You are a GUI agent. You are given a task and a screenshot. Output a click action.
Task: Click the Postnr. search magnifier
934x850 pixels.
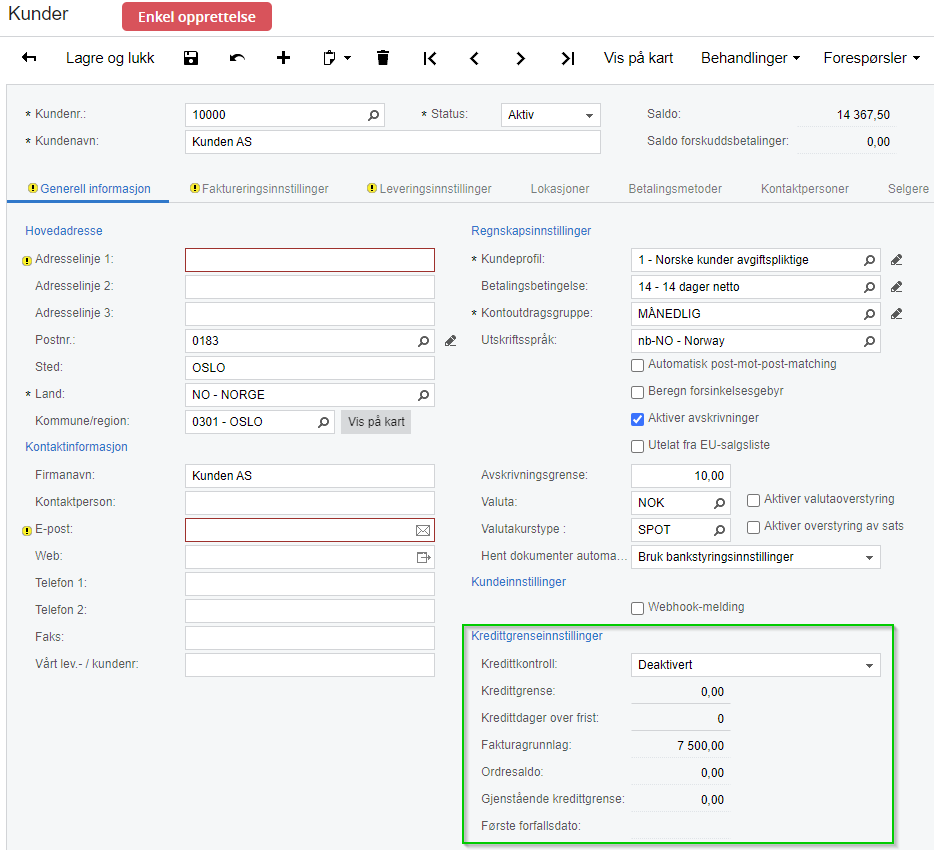(x=423, y=341)
